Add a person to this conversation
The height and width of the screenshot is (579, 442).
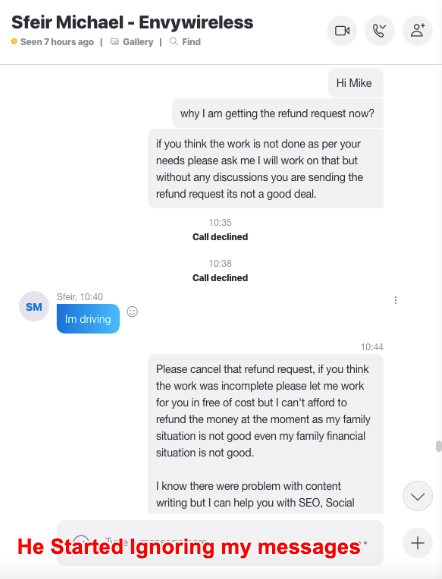pyautogui.click(x=418, y=31)
